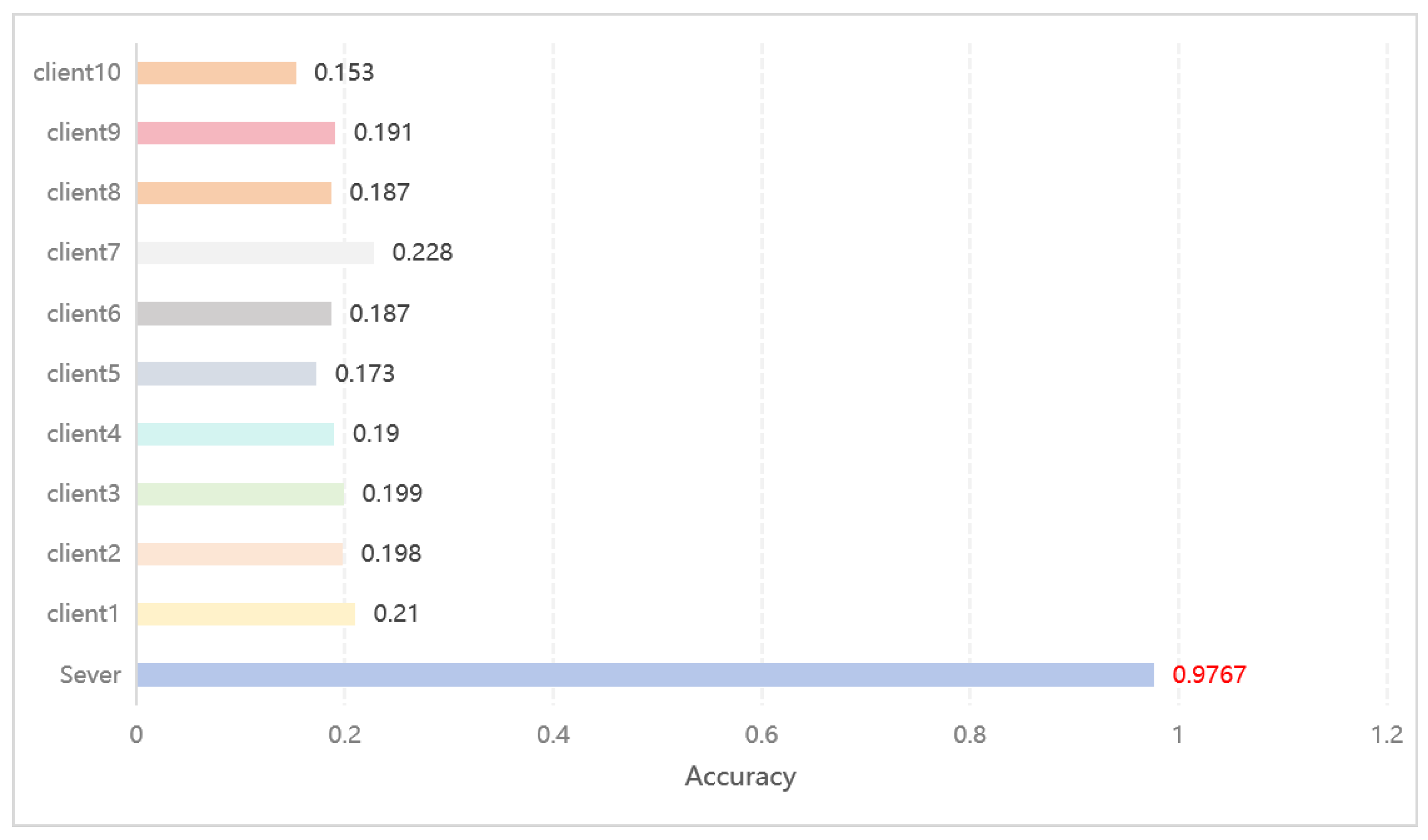Image resolution: width=1428 pixels, height=840 pixels.
Task: Select the 0.228 data label
Action: 422,253
